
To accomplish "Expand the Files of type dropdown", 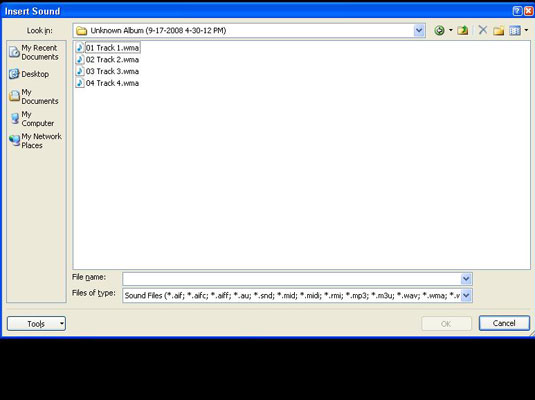I will 466,295.
